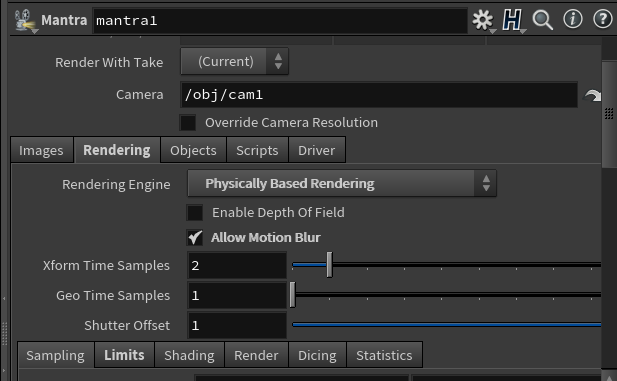Open the Houdini H presets menu
The width and height of the screenshot is (617, 381).
click(512, 20)
